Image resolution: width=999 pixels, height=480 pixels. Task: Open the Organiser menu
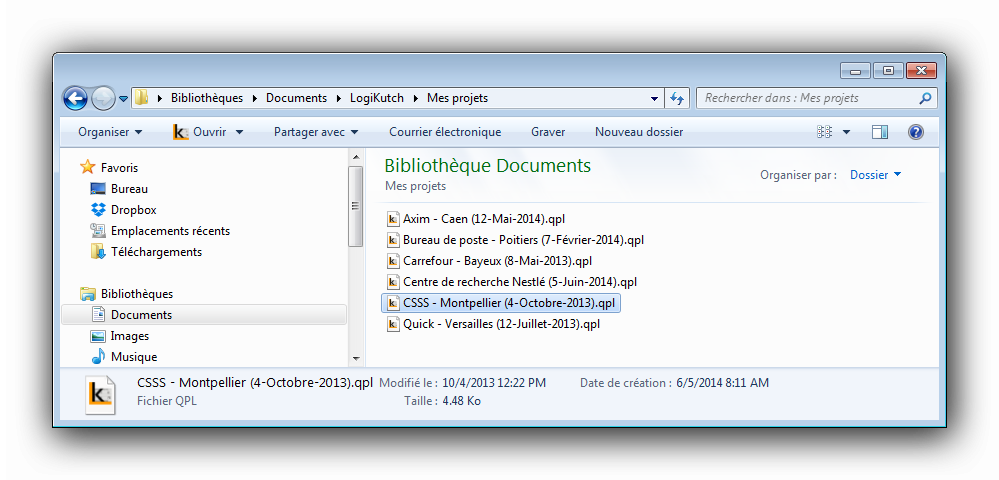[x=110, y=132]
